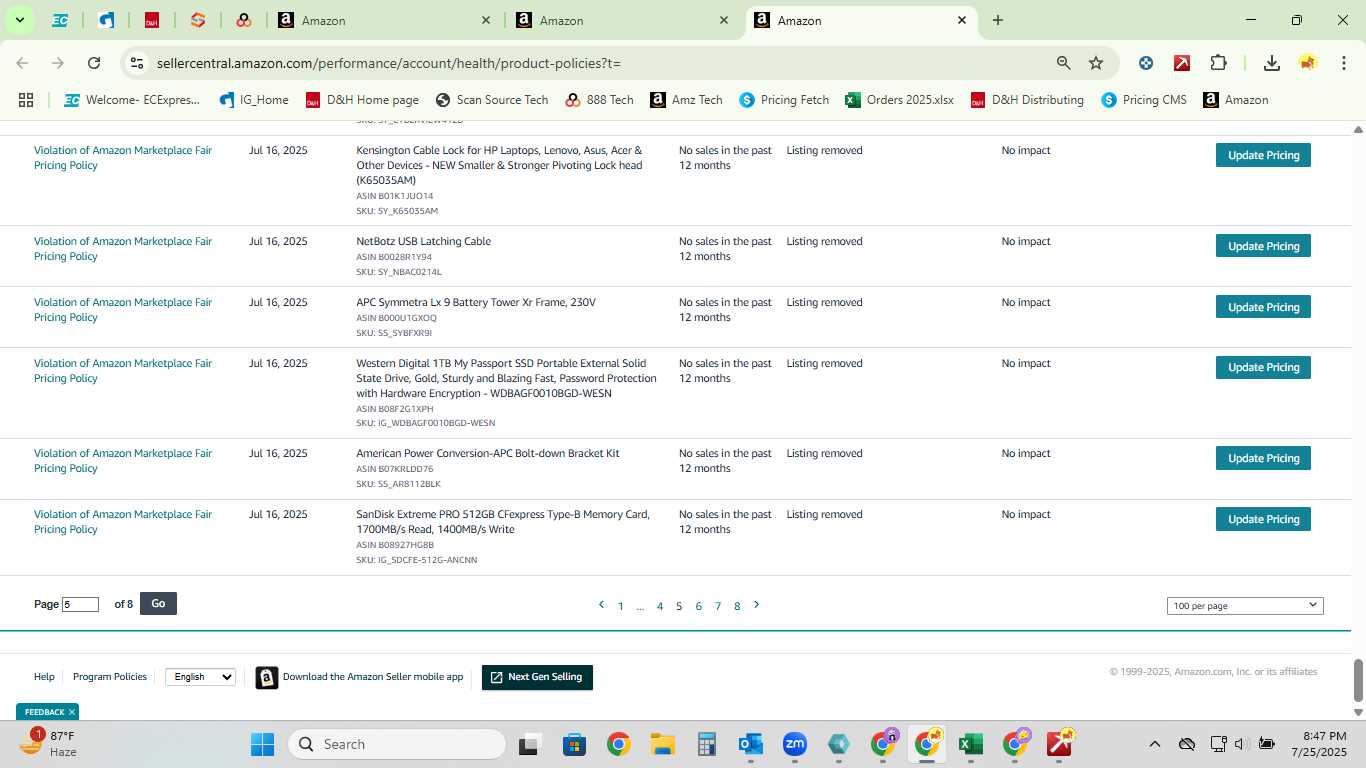
Task: Jump to page 8 in pagination
Action: [x=737, y=606]
